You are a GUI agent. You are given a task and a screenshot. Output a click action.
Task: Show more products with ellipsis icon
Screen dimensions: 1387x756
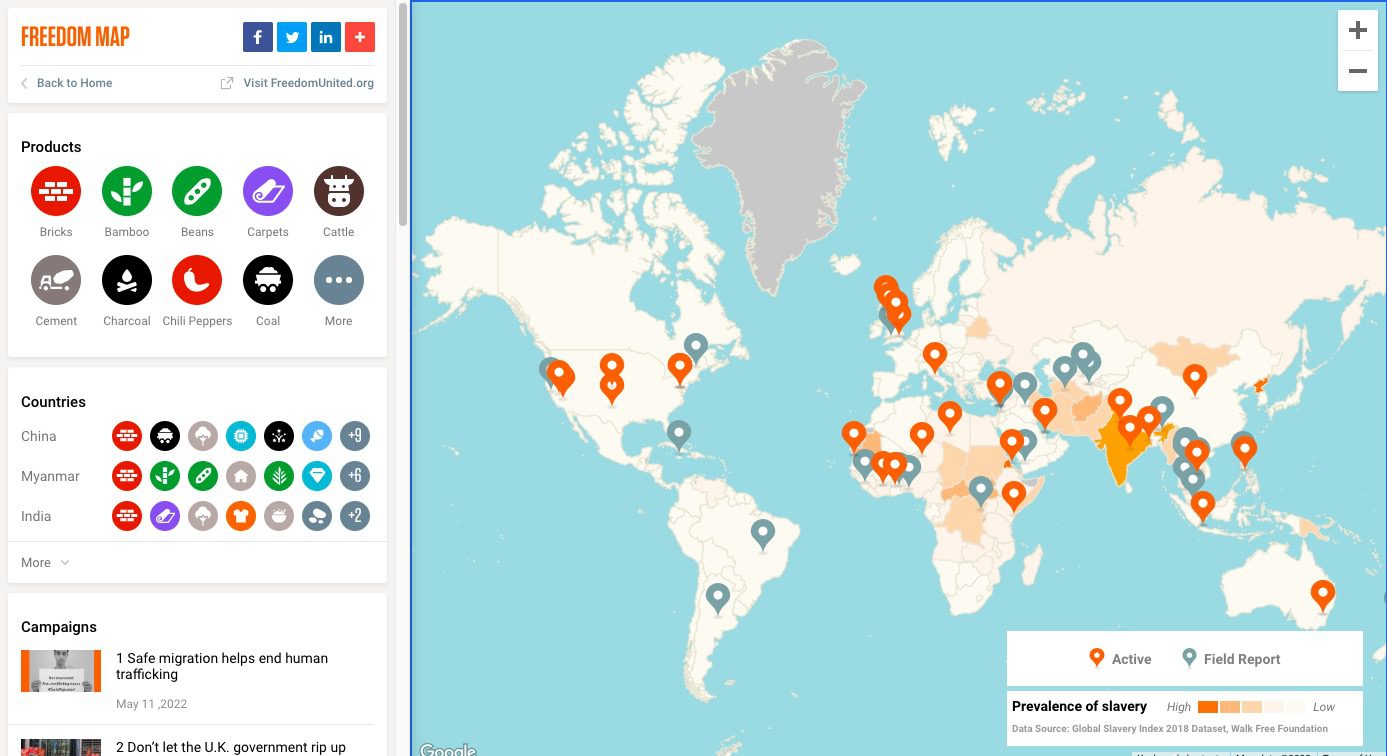(339, 280)
